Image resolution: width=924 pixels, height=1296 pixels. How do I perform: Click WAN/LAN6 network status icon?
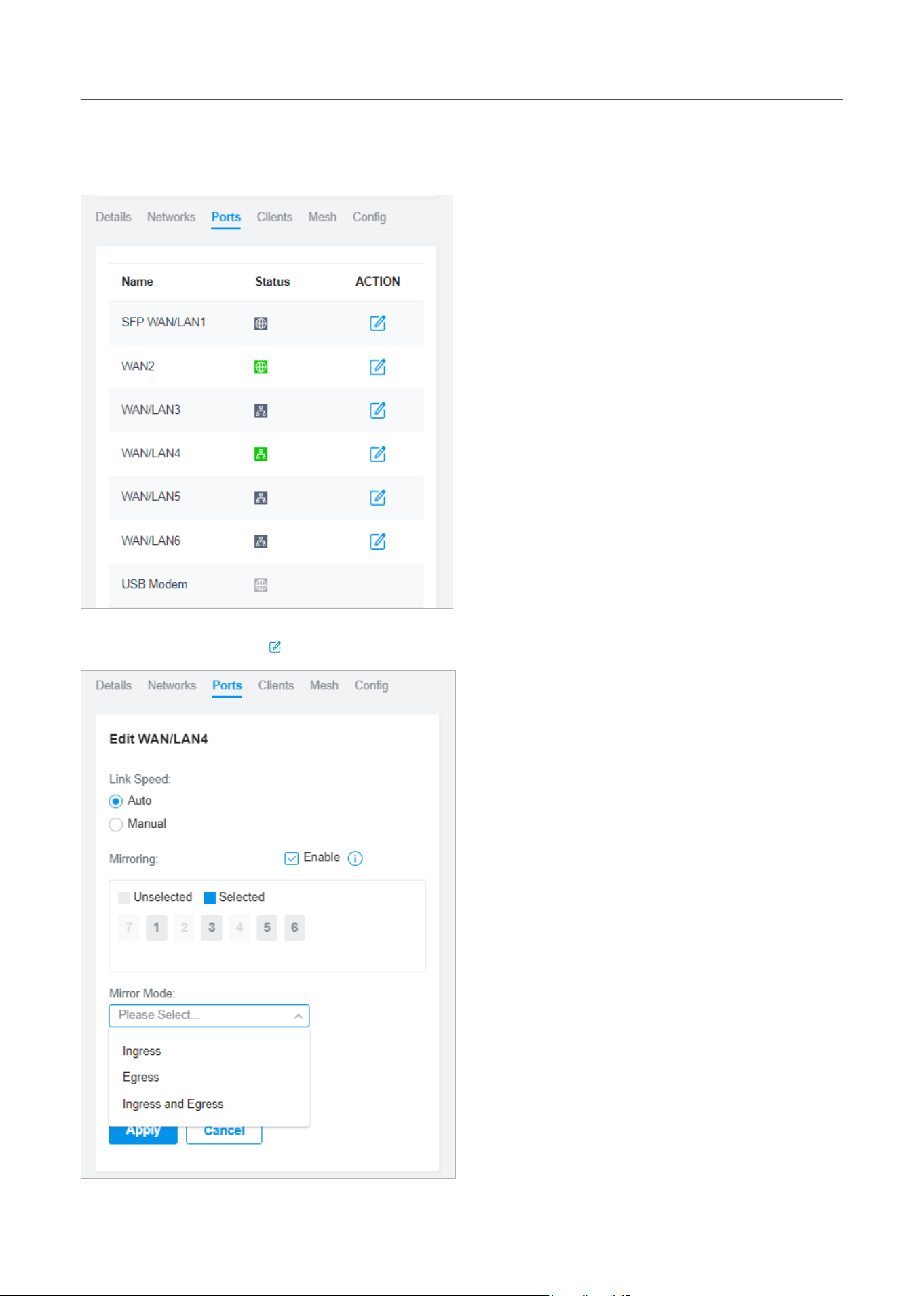261,541
